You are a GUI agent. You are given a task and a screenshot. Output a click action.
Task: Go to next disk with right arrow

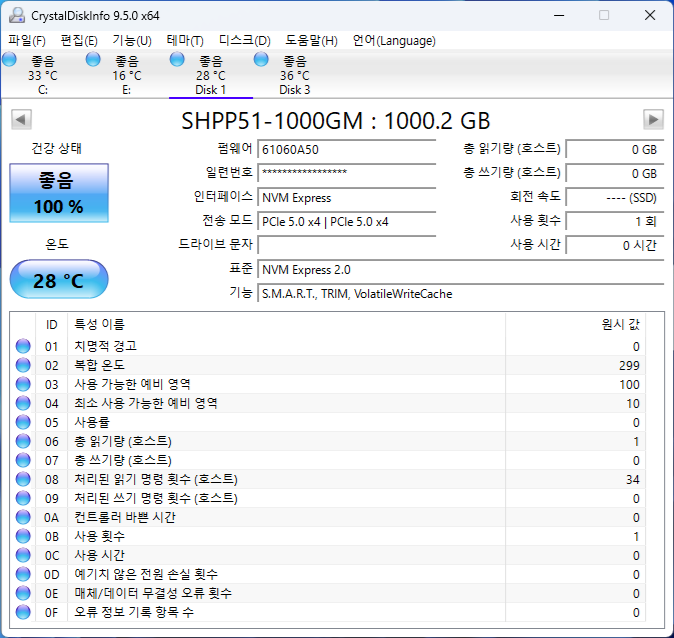pyautogui.click(x=653, y=119)
